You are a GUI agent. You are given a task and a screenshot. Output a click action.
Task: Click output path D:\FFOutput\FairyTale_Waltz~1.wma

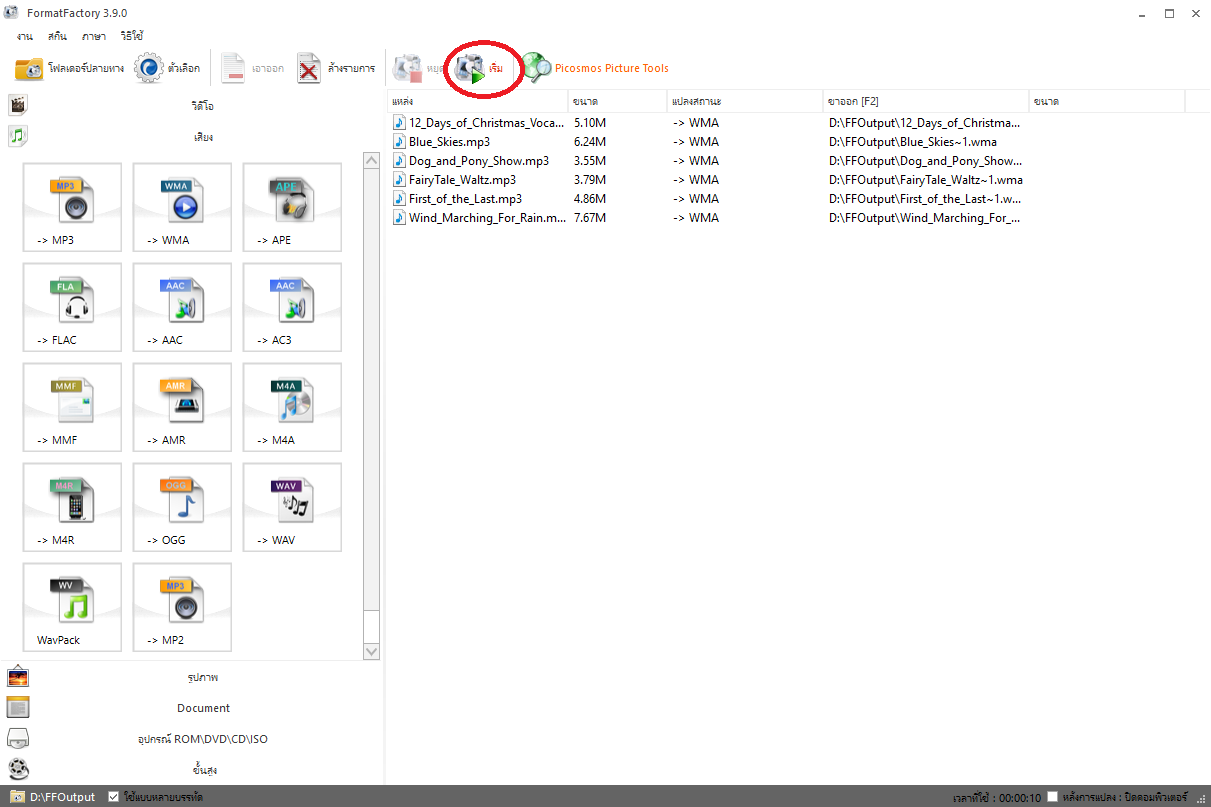pos(926,180)
